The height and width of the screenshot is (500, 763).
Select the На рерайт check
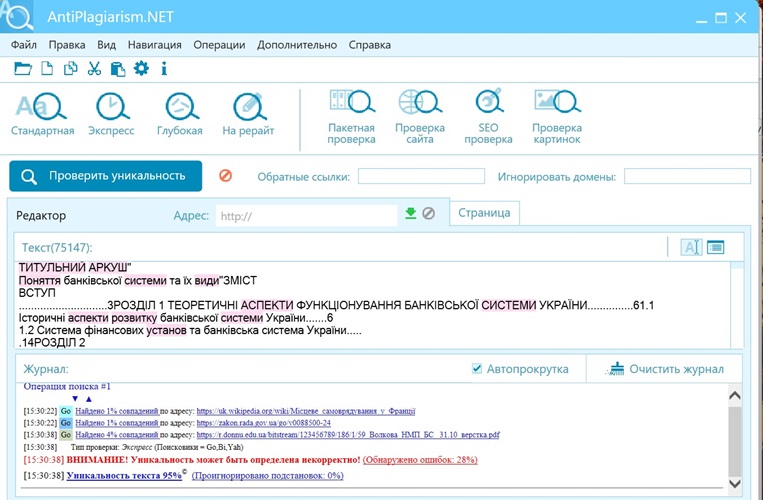(248, 114)
